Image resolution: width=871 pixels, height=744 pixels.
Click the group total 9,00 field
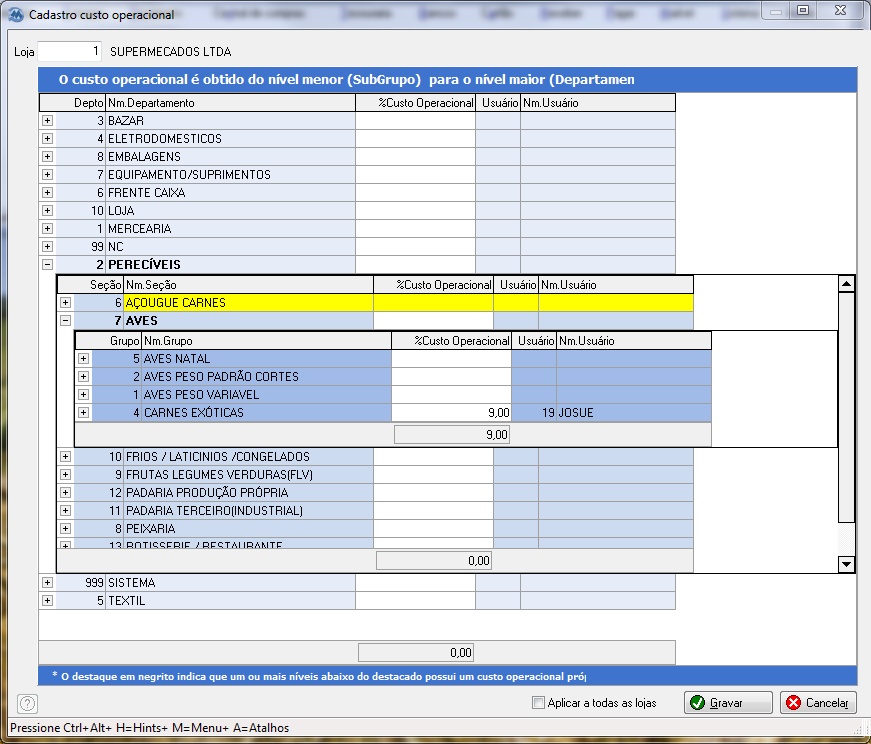tap(452, 435)
